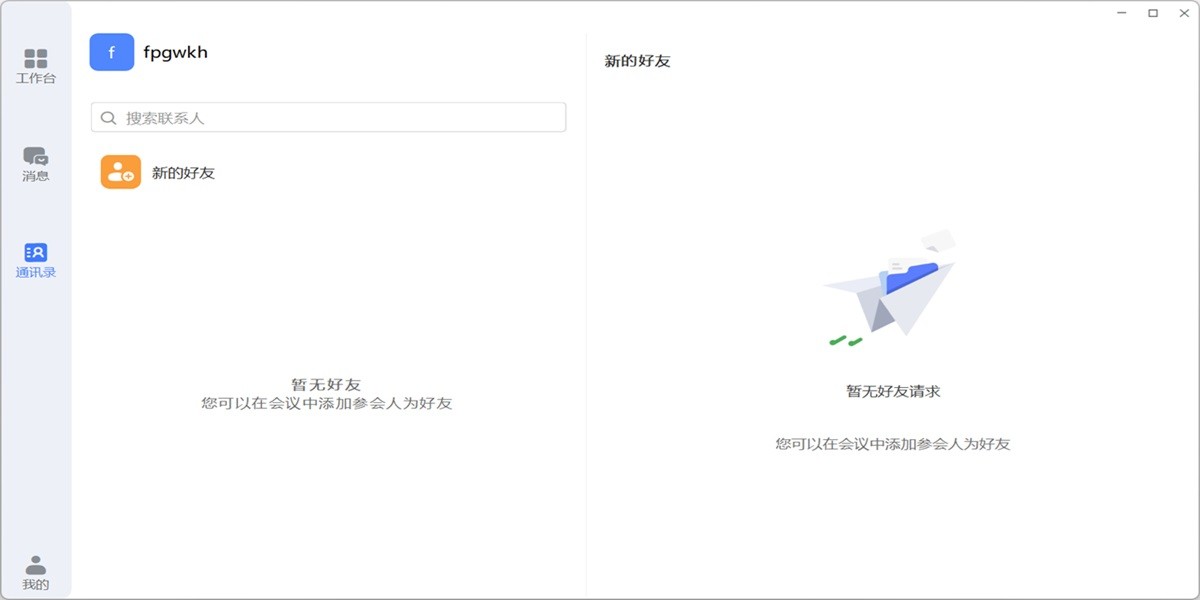Click the blue letter f avatar
Screen dimensions: 1200x600
pos(111,52)
